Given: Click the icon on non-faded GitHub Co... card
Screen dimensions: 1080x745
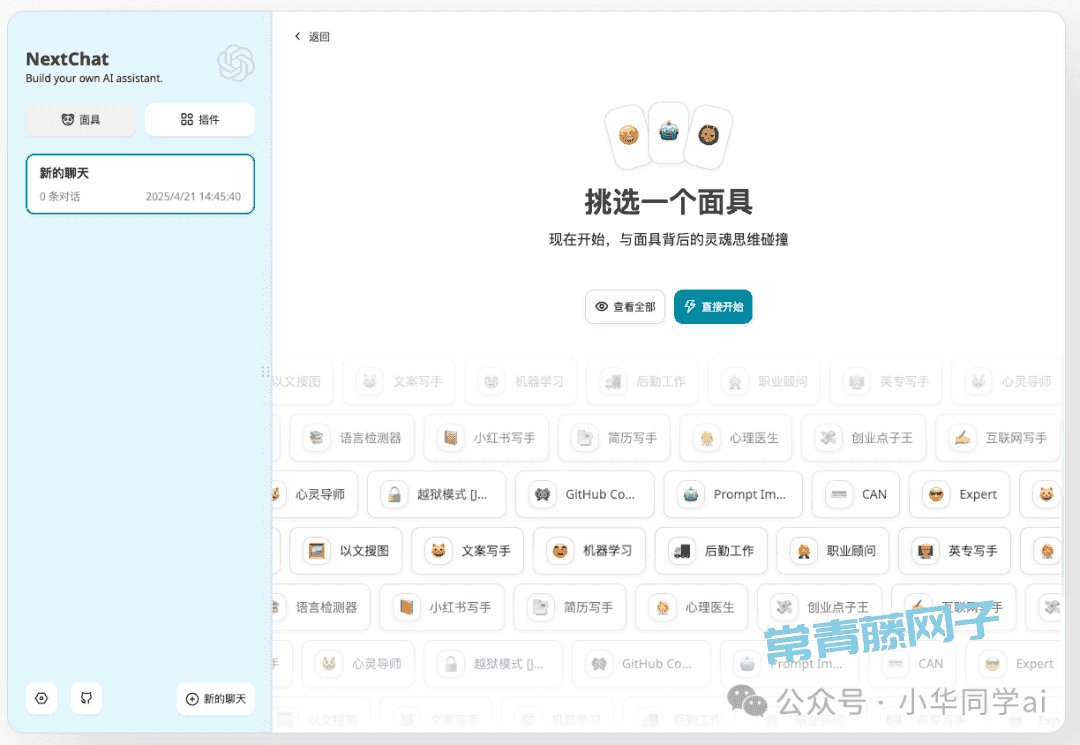Looking at the screenshot, I should [x=543, y=494].
